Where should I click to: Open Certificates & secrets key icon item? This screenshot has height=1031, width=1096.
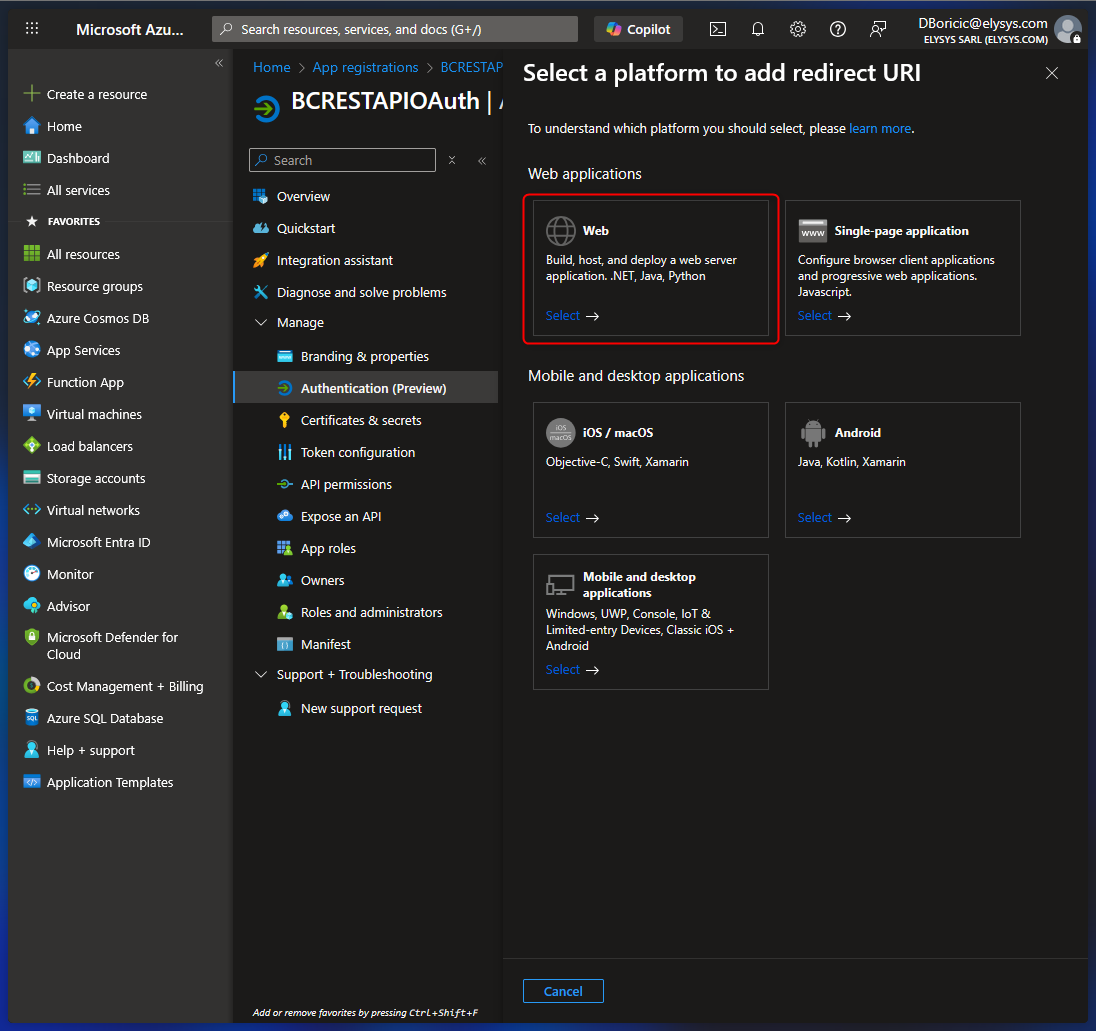(360, 420)
